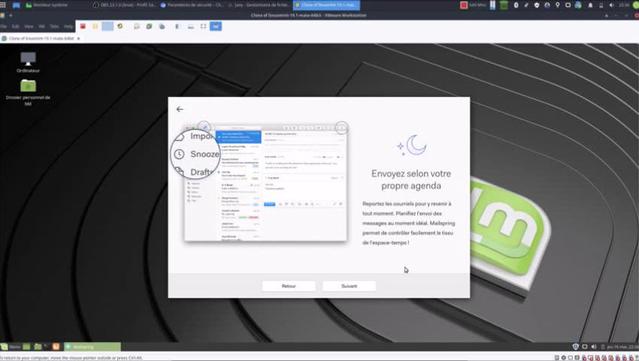The height and width of the screenshot is (361, 639).
Task: Open the Dossier personnel desktop folder
Action: click(x=28, y=92)
